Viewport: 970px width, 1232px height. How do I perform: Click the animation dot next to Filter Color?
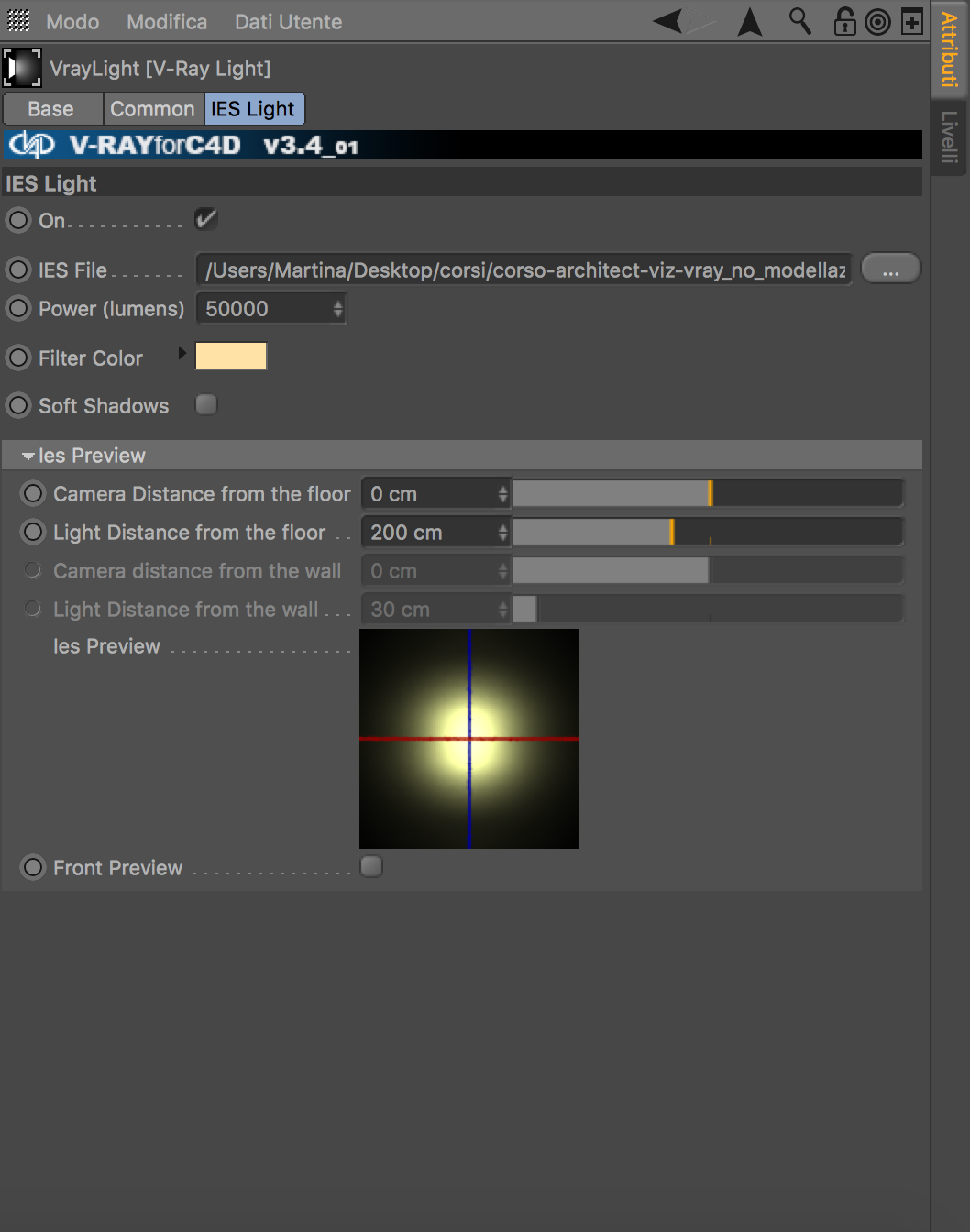click(x=18, y=357)
